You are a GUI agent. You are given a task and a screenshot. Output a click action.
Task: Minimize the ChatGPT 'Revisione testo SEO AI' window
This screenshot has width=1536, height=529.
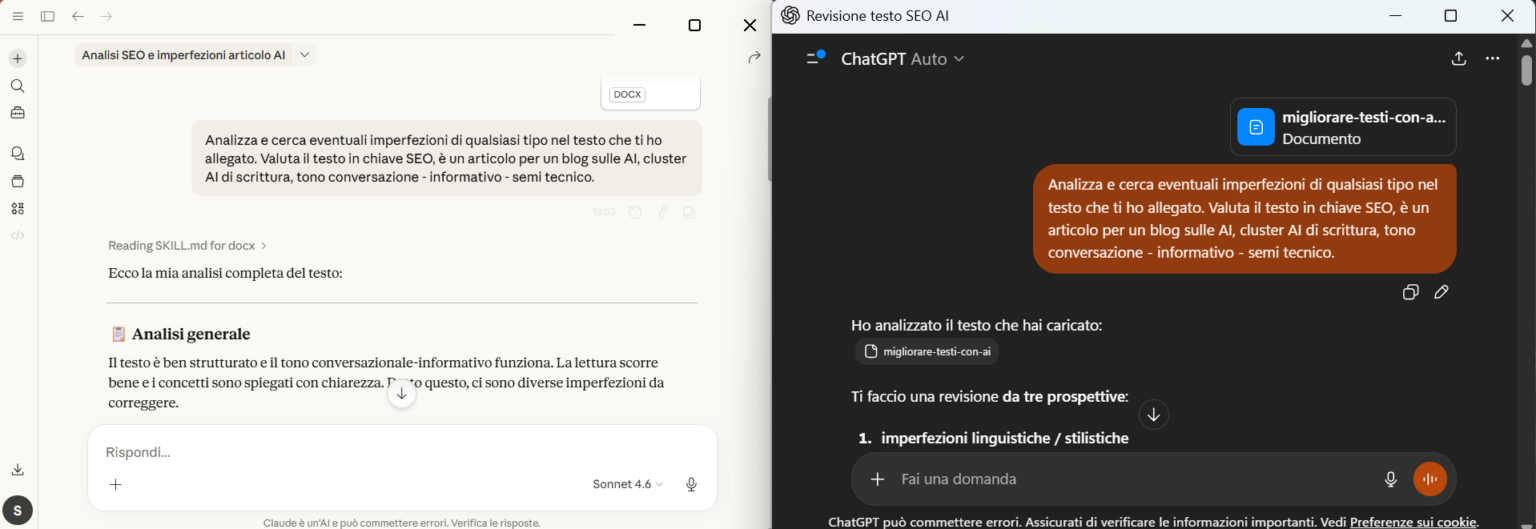(x=1394, y=15)
